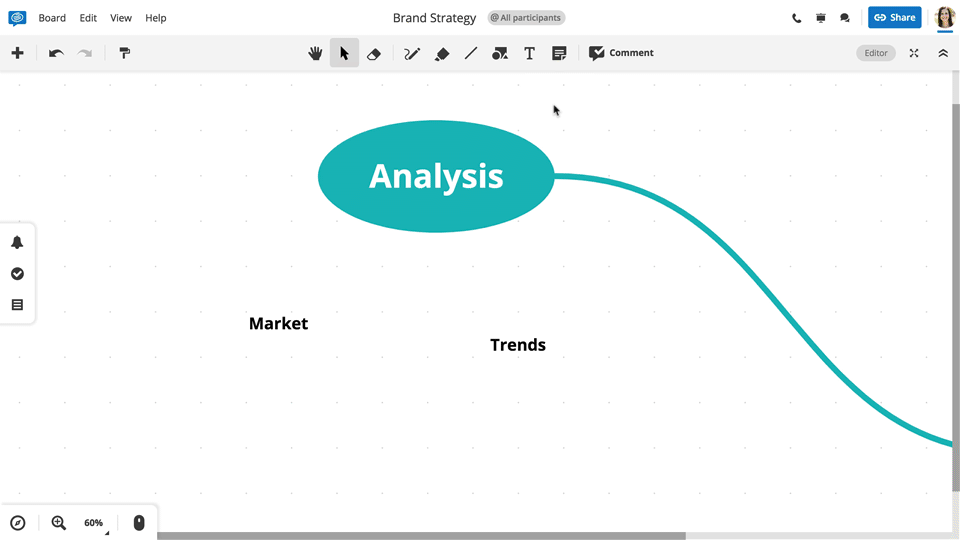Open tasks checkmark icon in the side panel
The width and height of the screenshot is (960, 540).
pos(17,274)
